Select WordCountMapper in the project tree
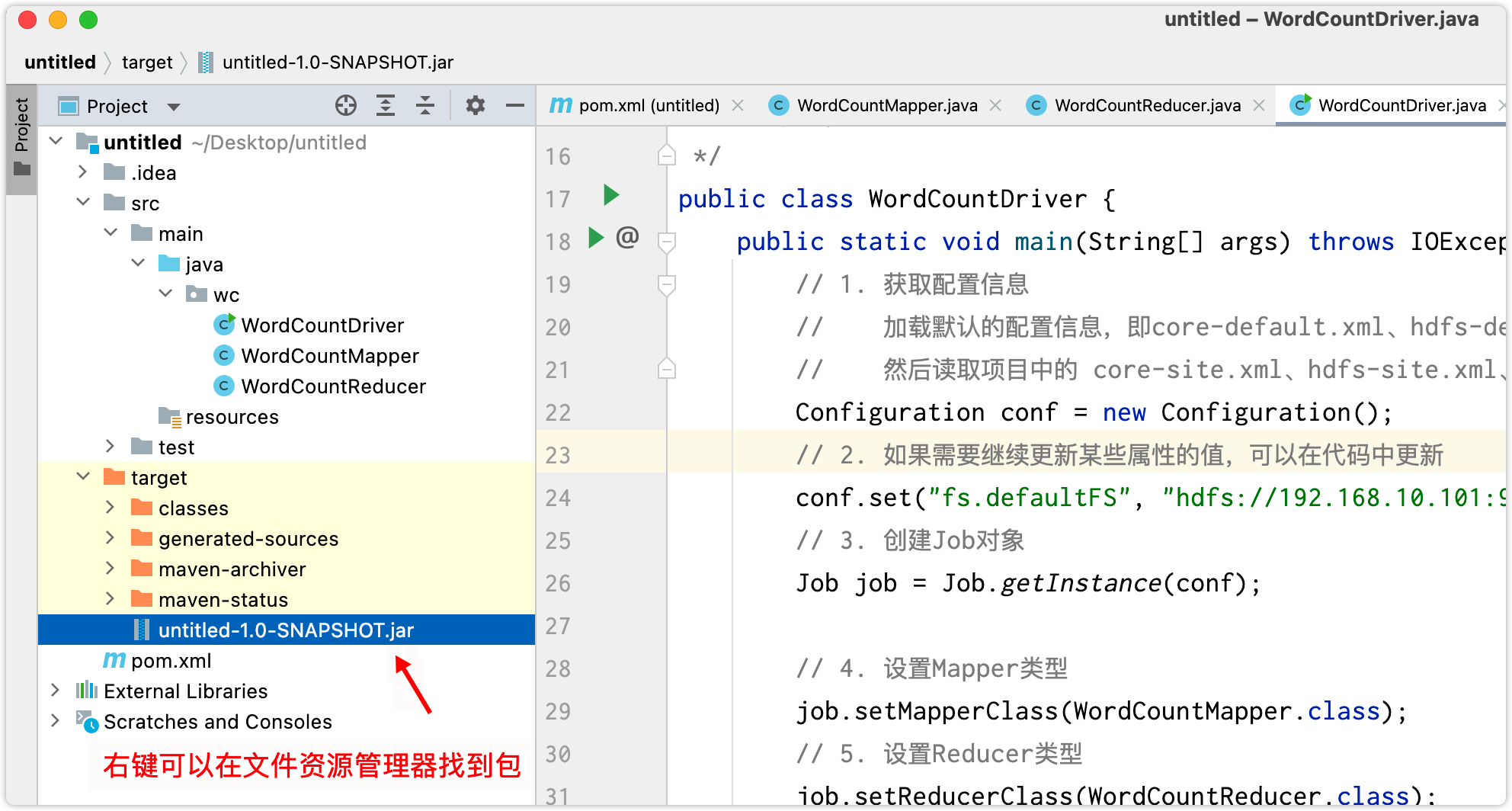The height and width of the screenshot is (811, 1512). click(x=286, y=355)
